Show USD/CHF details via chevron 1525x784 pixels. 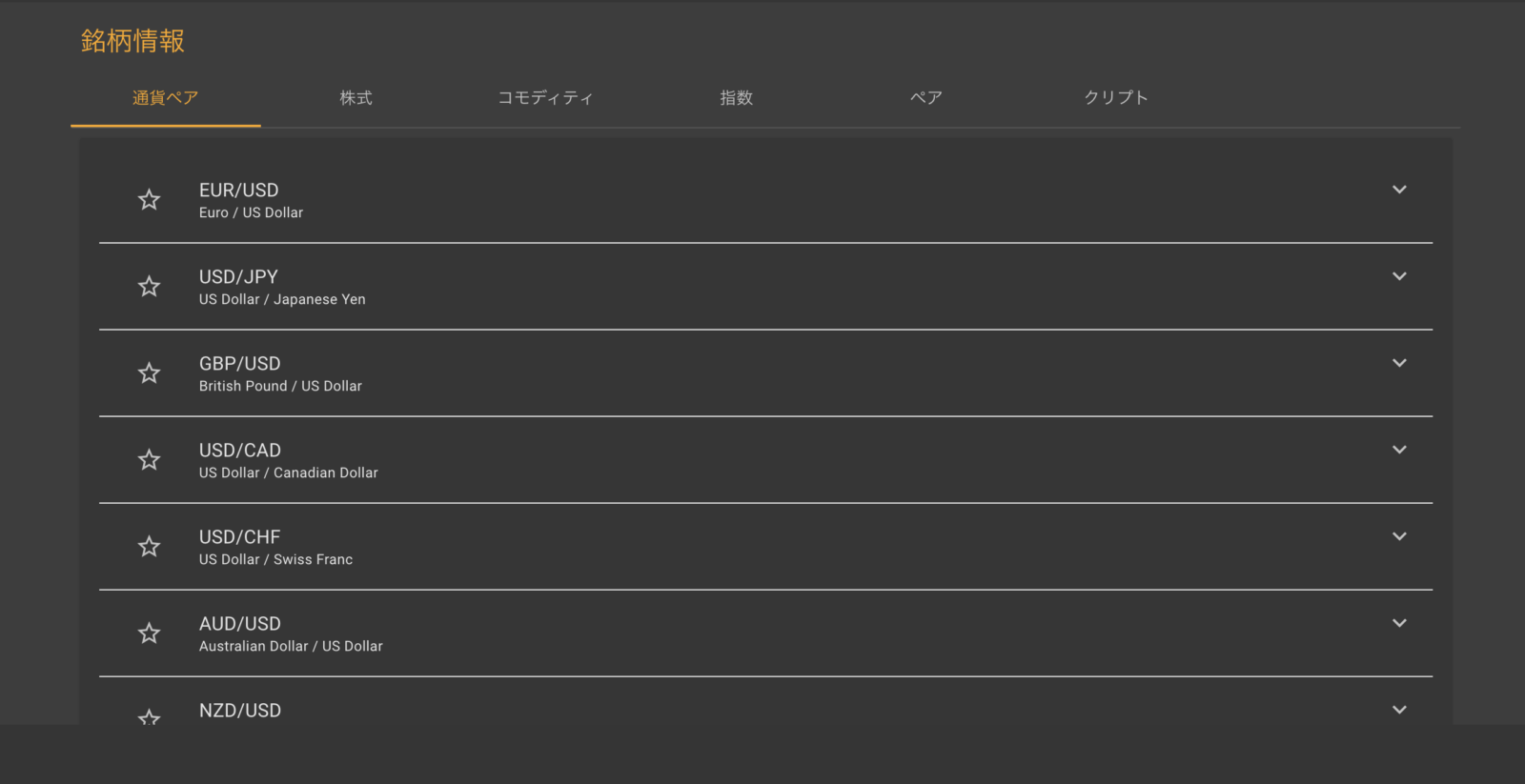coord(1399,536)
